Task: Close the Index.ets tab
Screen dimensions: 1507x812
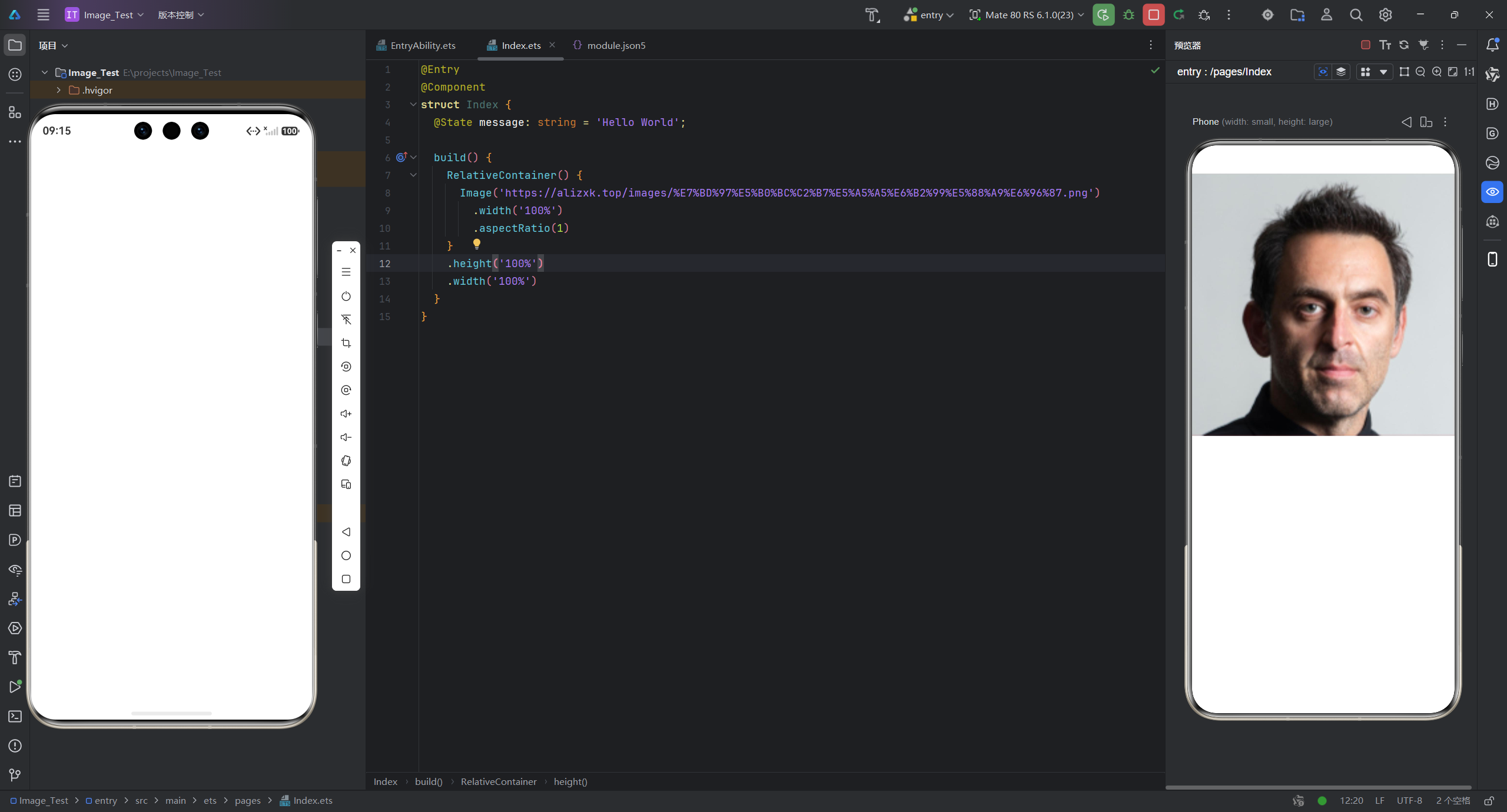Action: click(552, 45)
